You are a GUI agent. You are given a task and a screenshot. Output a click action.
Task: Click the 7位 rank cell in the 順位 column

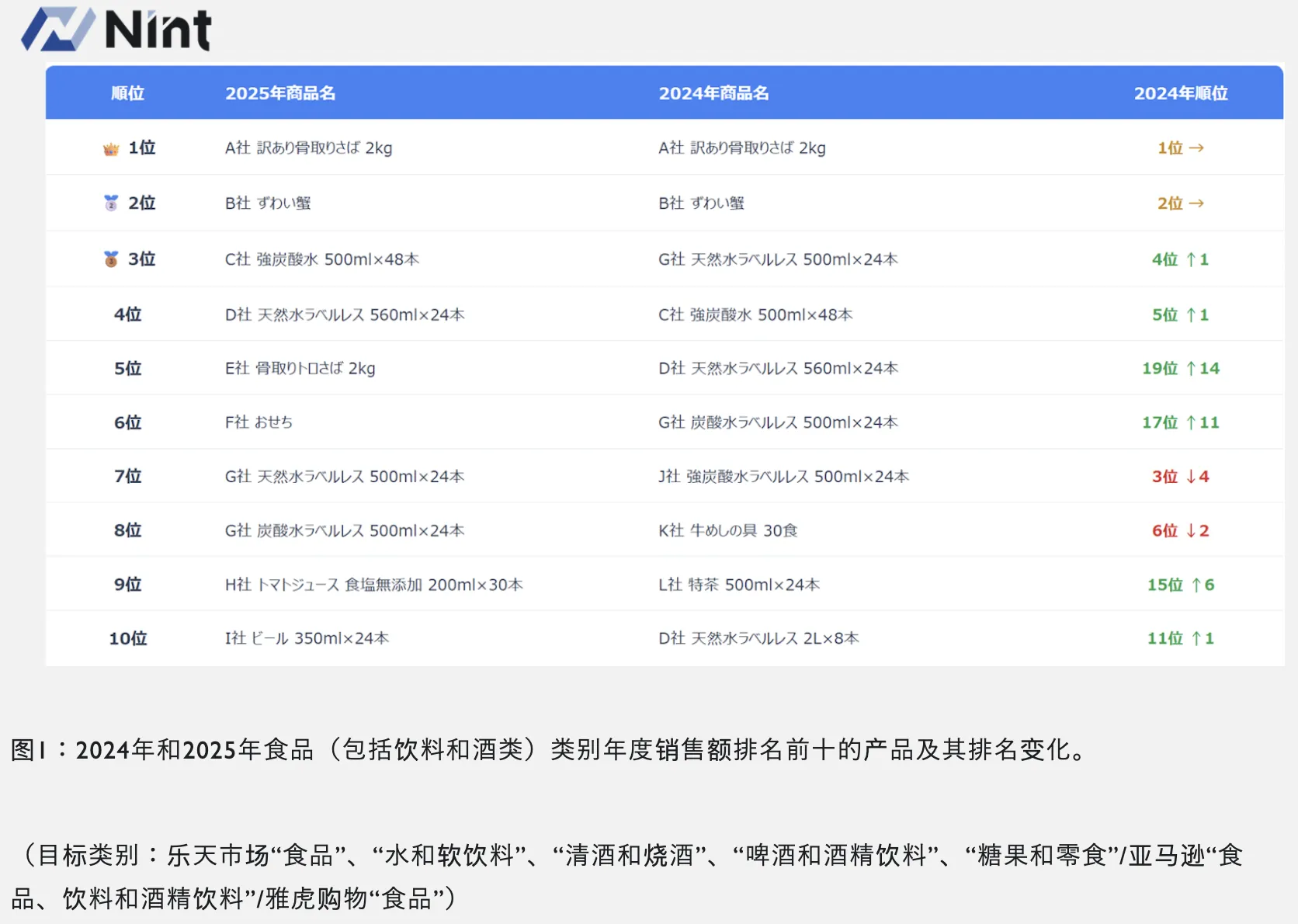coord(127,476)
